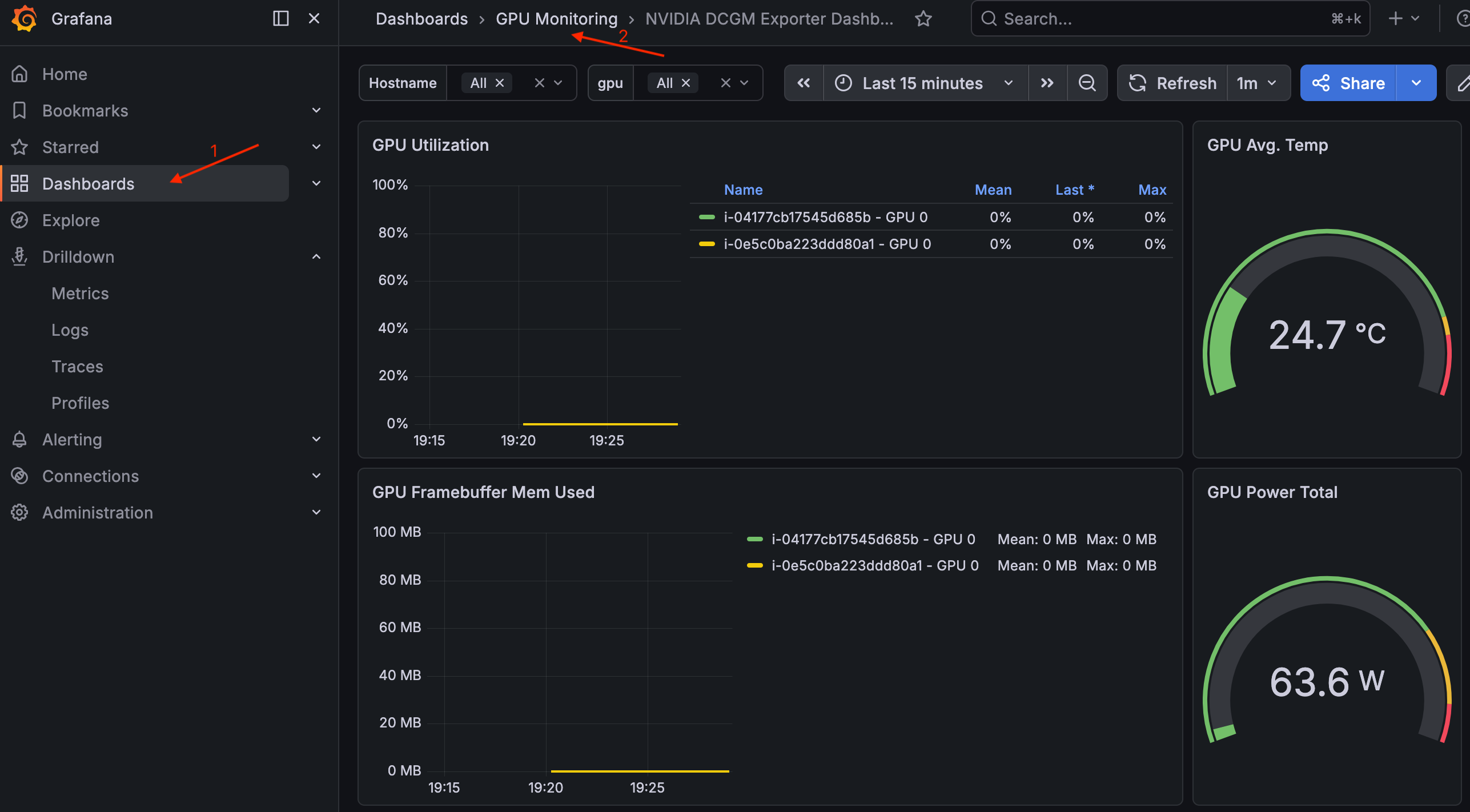
Task: Shift time range backwards
Action: coord(804,83)
